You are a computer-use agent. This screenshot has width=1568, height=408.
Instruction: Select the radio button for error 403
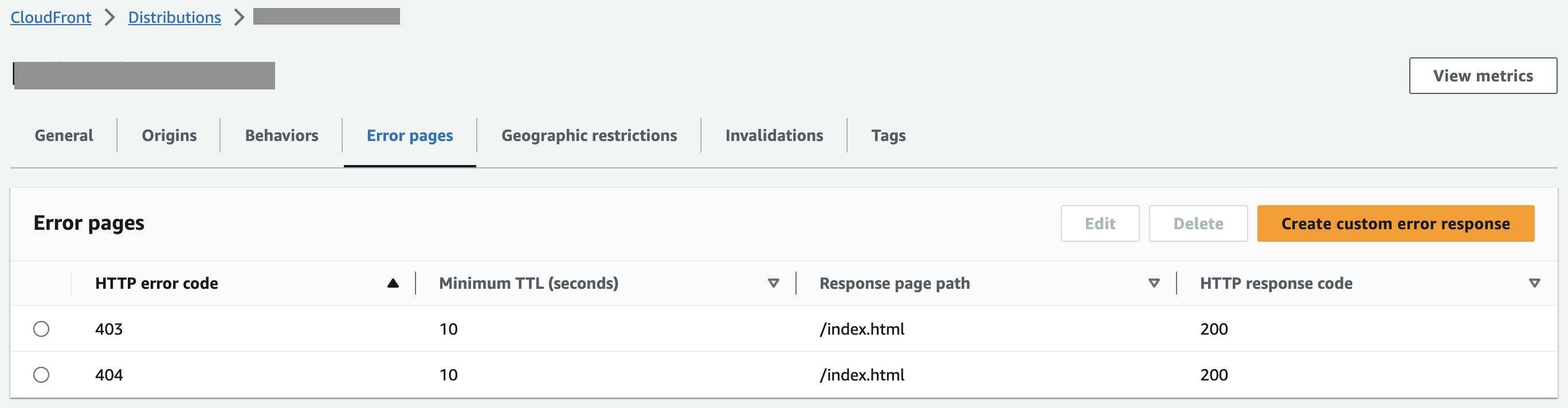point(41,329)
